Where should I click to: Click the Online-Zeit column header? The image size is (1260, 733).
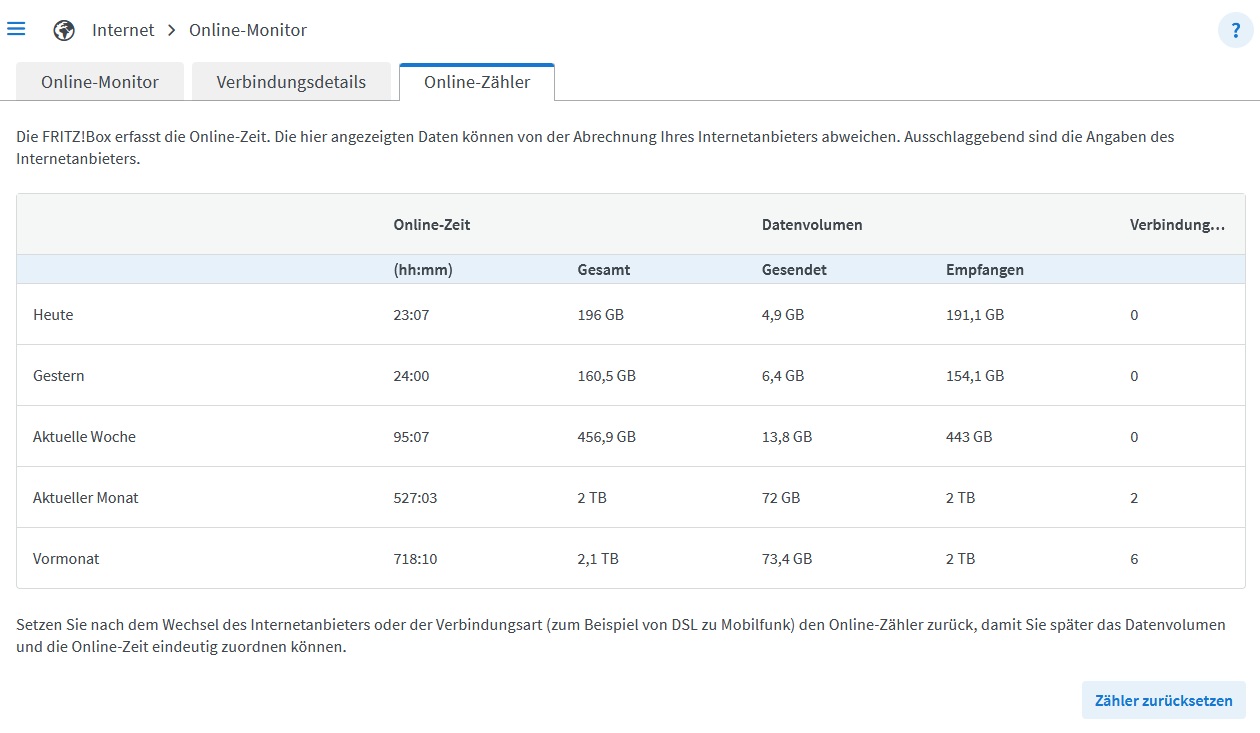pos(432,225)
